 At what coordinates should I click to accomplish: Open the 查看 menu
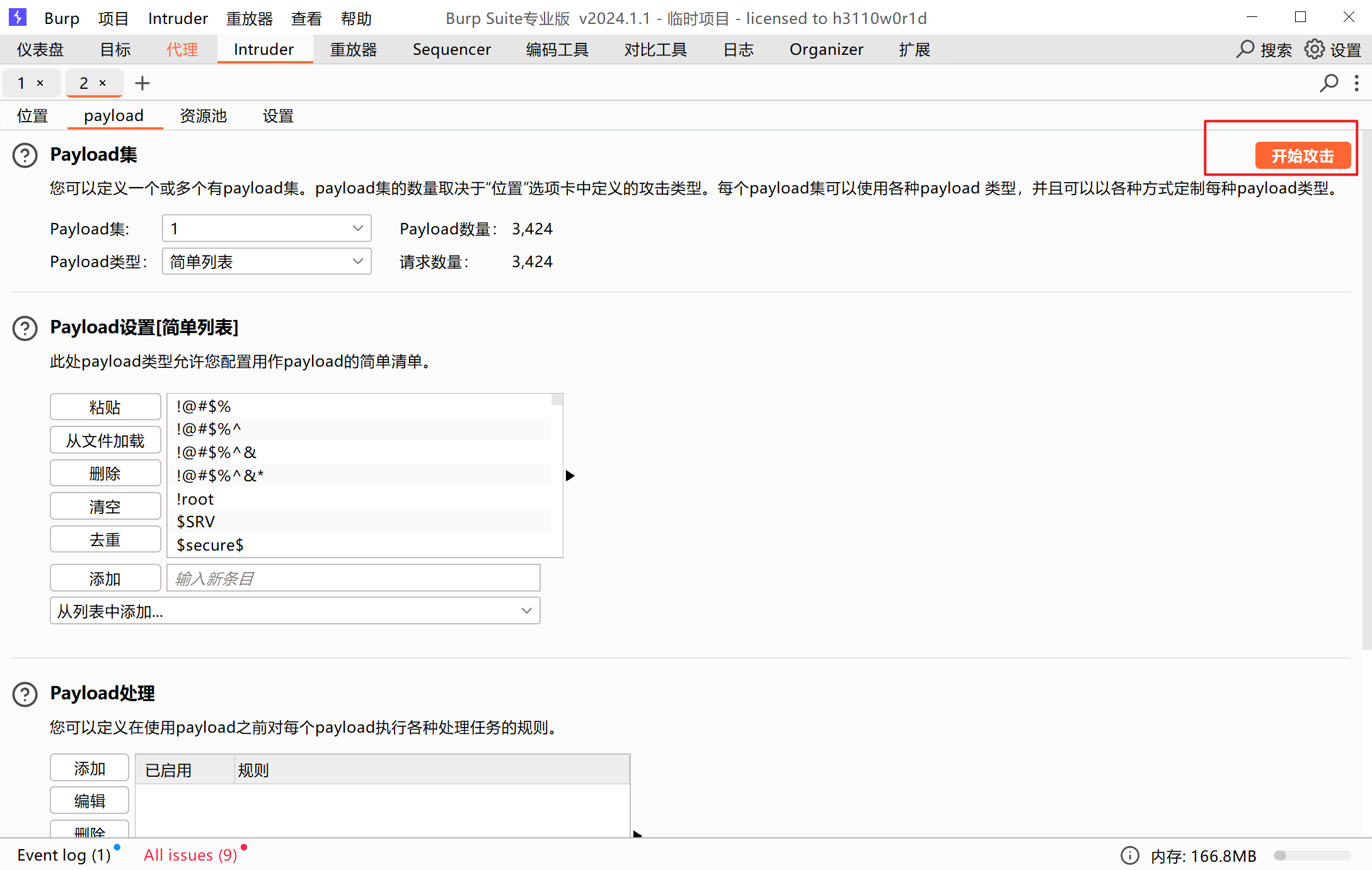pyautogui.click(x=306, y=18)
